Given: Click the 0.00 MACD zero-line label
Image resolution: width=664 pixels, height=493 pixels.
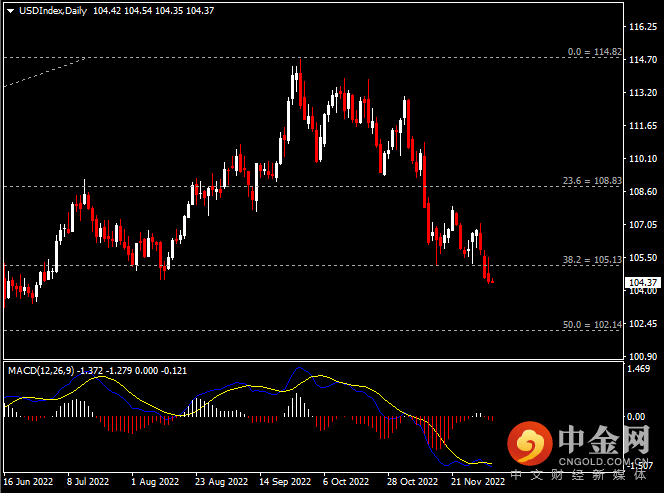Looking at the screenshot, I should [637, 417].
